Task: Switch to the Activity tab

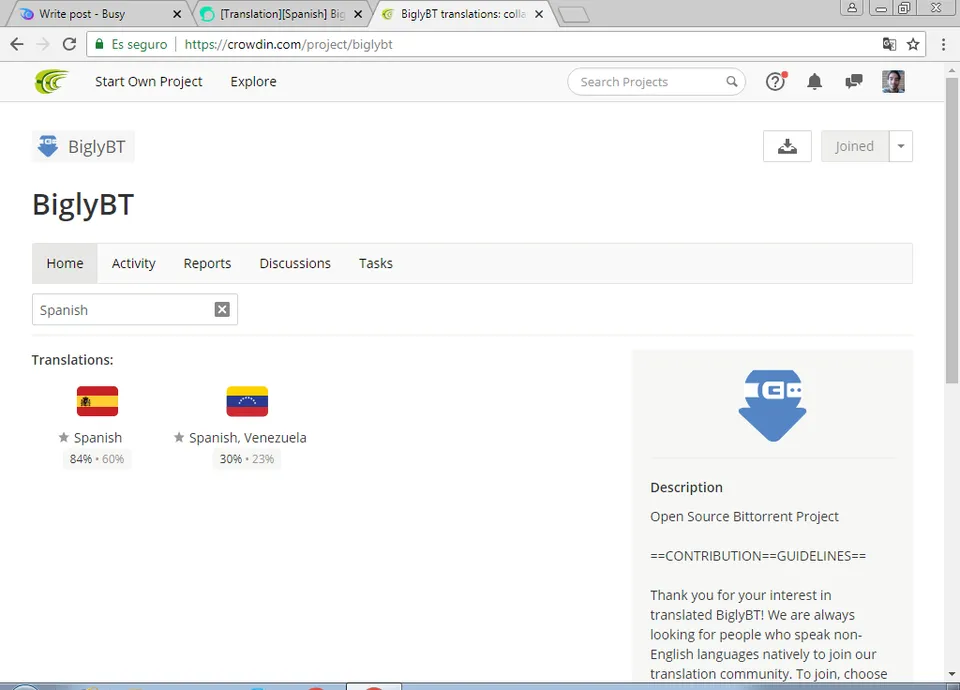Action: tap(133, 263)
